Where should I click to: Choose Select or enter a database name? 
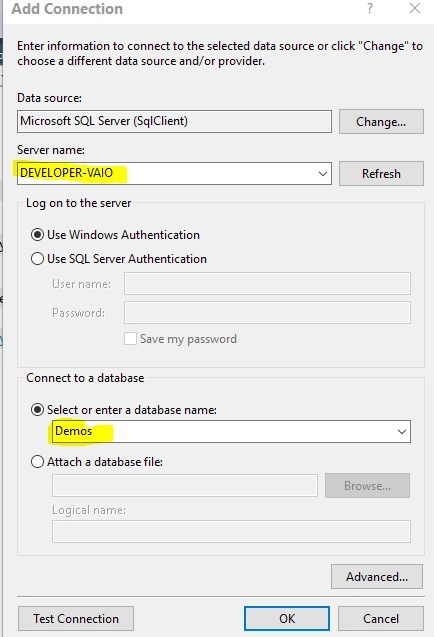pos(37,410)
